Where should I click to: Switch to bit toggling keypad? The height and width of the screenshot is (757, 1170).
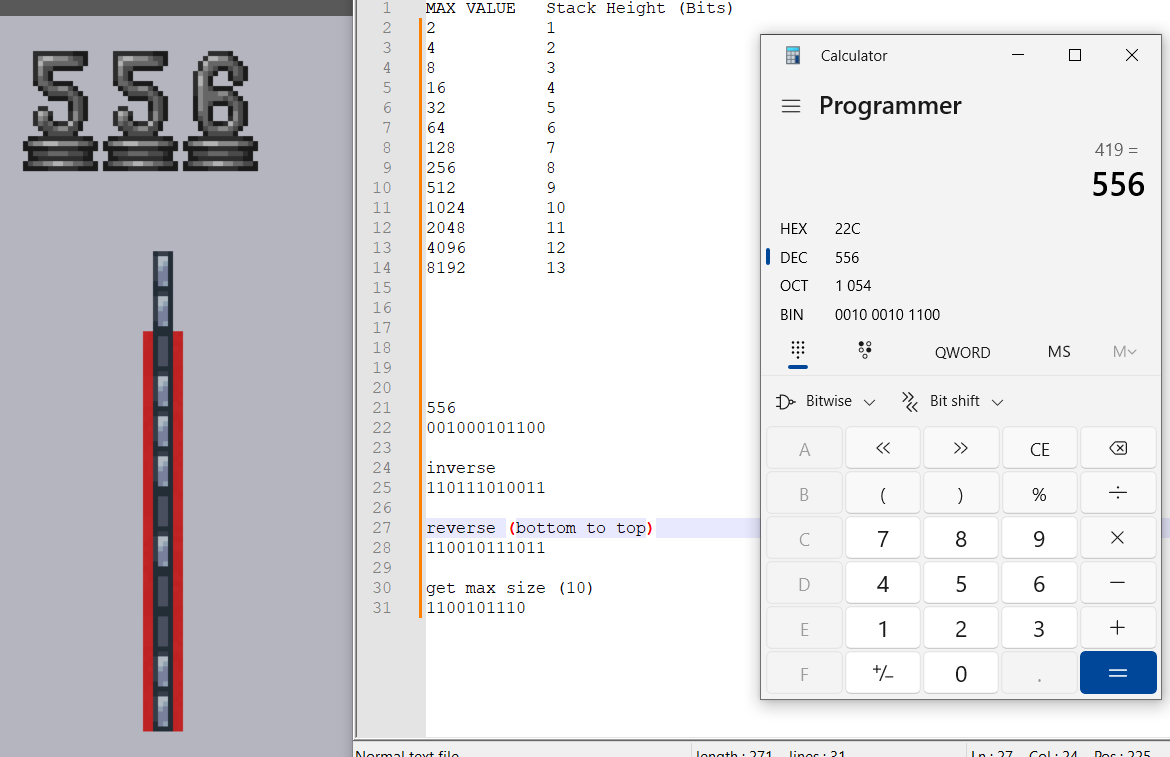(865, 350)
